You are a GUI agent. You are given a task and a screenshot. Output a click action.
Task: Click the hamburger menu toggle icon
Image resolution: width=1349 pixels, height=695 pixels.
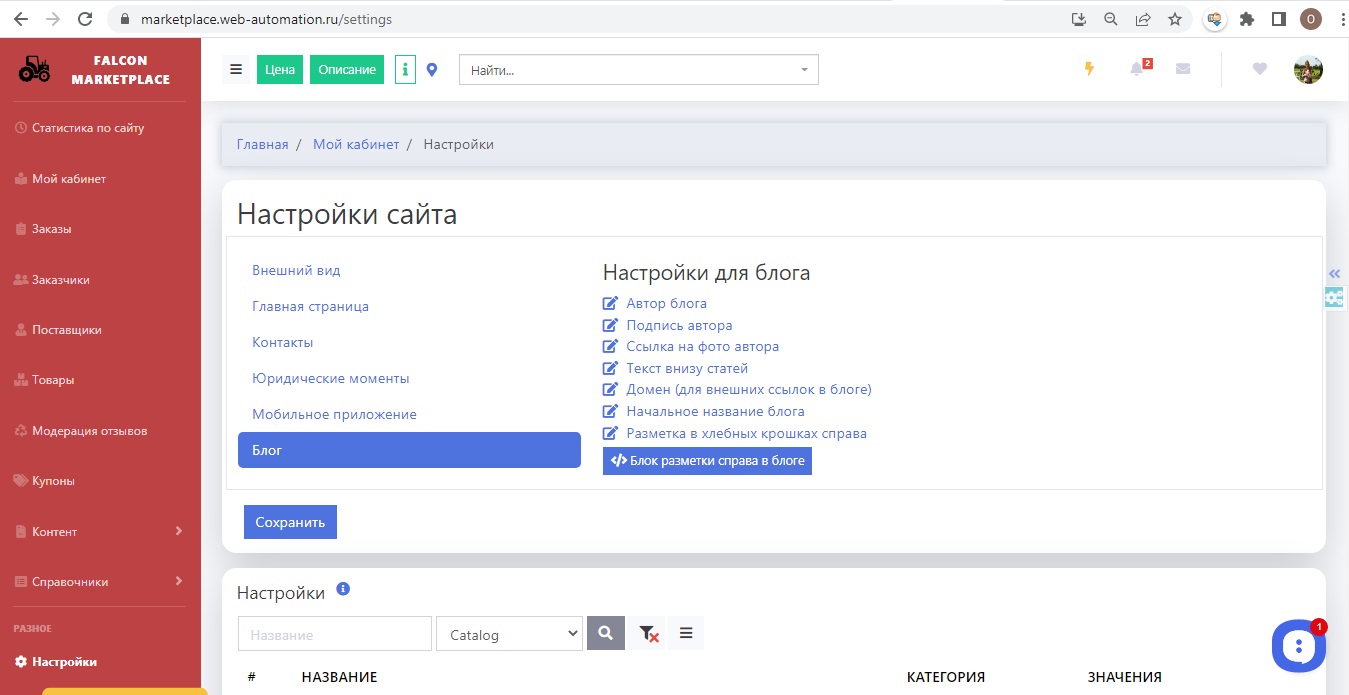(x=236, y=70)
